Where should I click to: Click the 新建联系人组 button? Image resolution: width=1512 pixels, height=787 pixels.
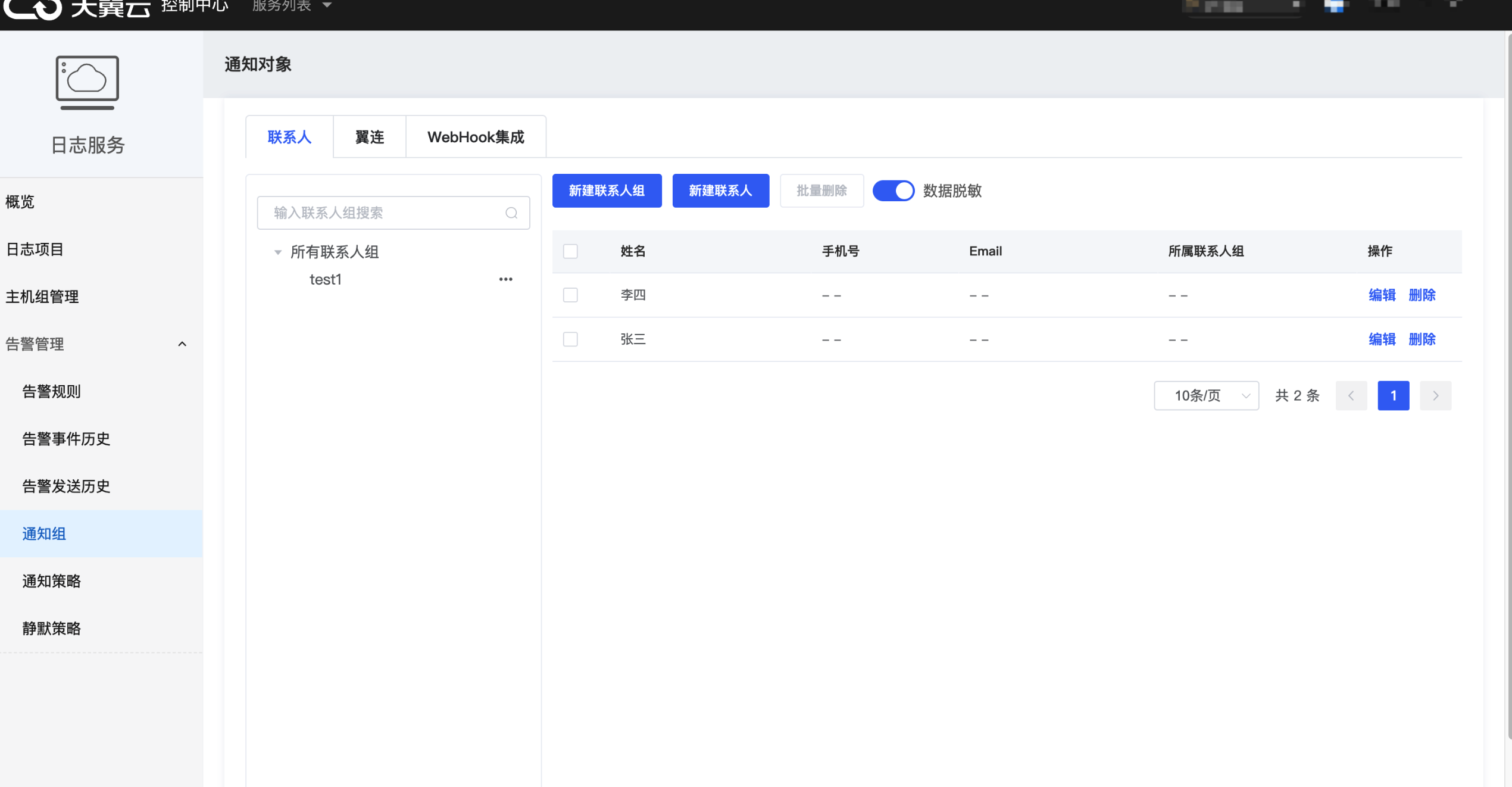pyautogui.click(x=607, y=191)
